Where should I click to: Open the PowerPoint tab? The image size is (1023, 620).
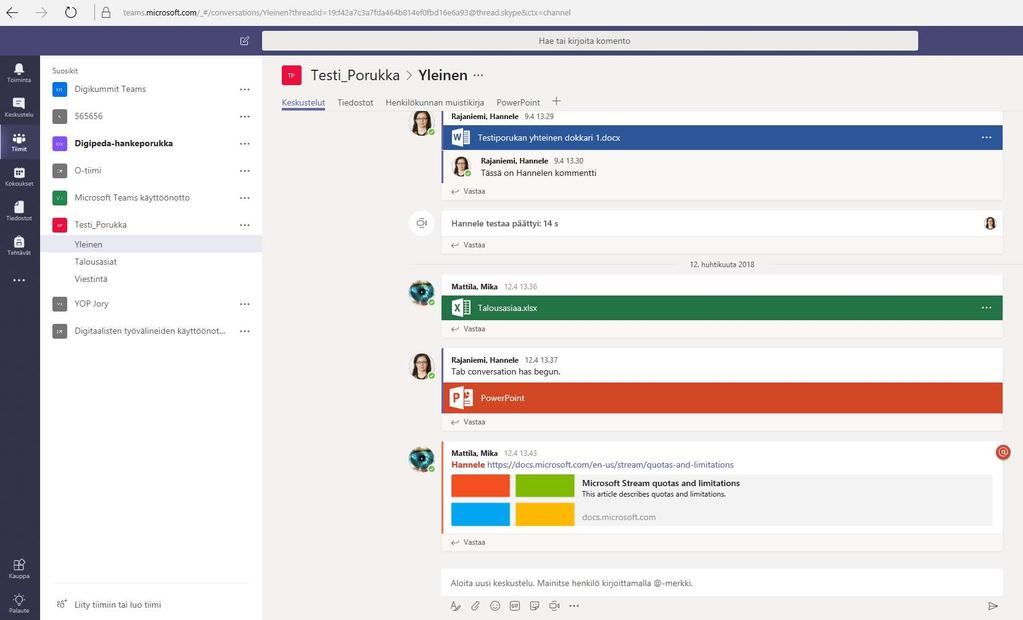click(518, 102)
